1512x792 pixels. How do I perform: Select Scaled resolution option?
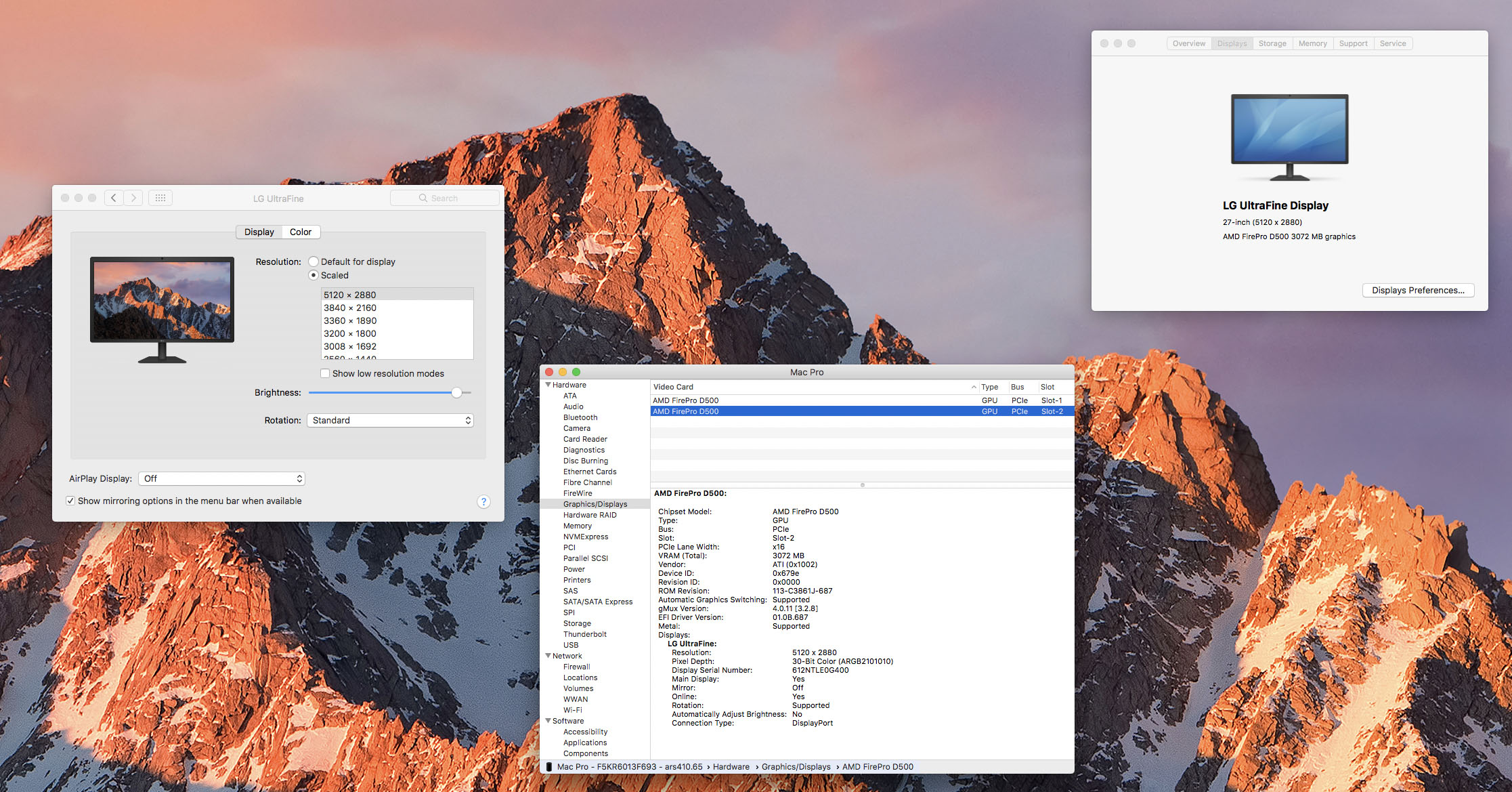coord(314,275)
